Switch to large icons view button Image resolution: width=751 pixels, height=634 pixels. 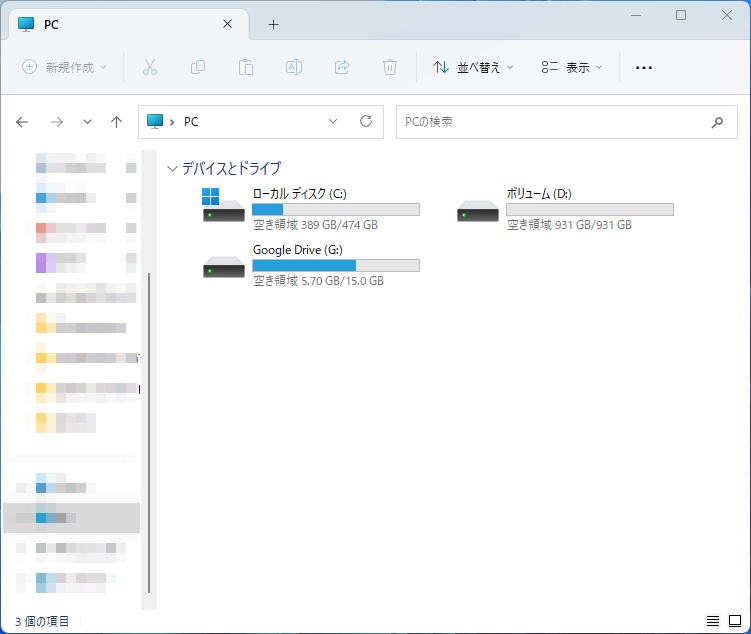click(x=734, y=621)
